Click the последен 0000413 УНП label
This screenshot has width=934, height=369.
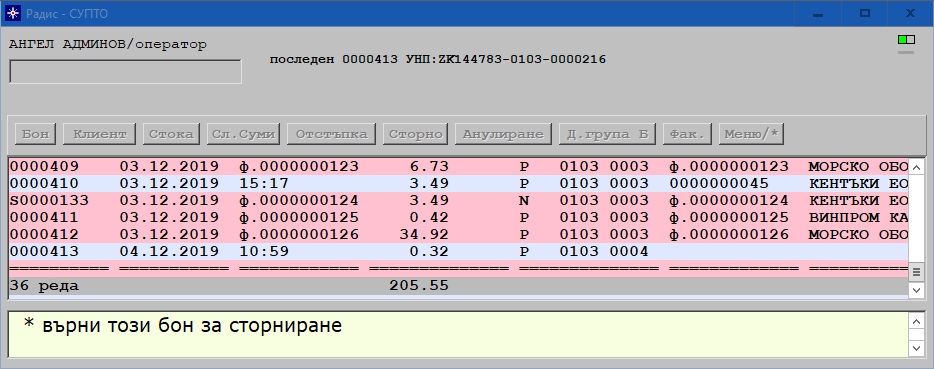[x=438, y=60]
